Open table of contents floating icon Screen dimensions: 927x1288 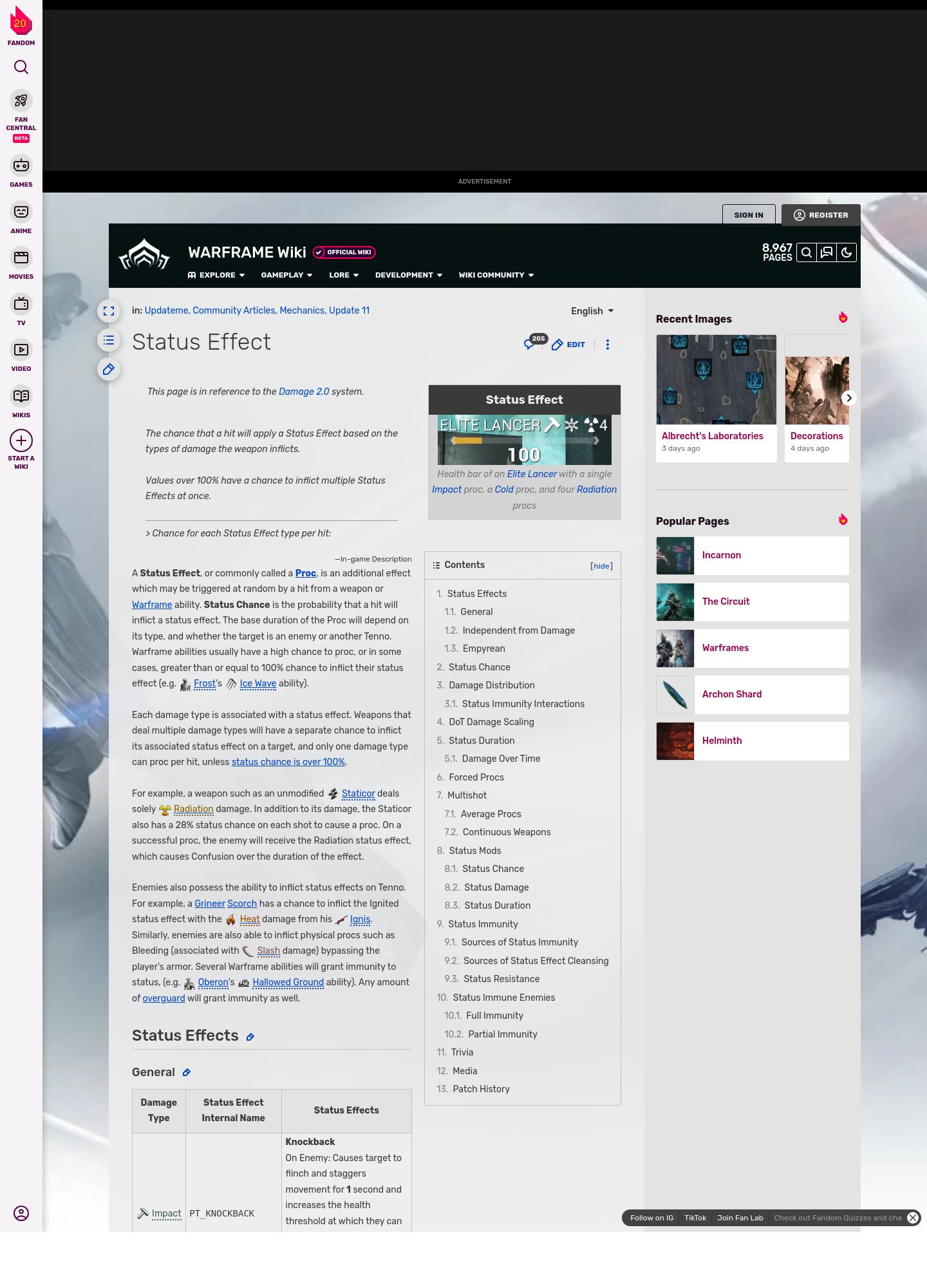(x=109, y=340)
